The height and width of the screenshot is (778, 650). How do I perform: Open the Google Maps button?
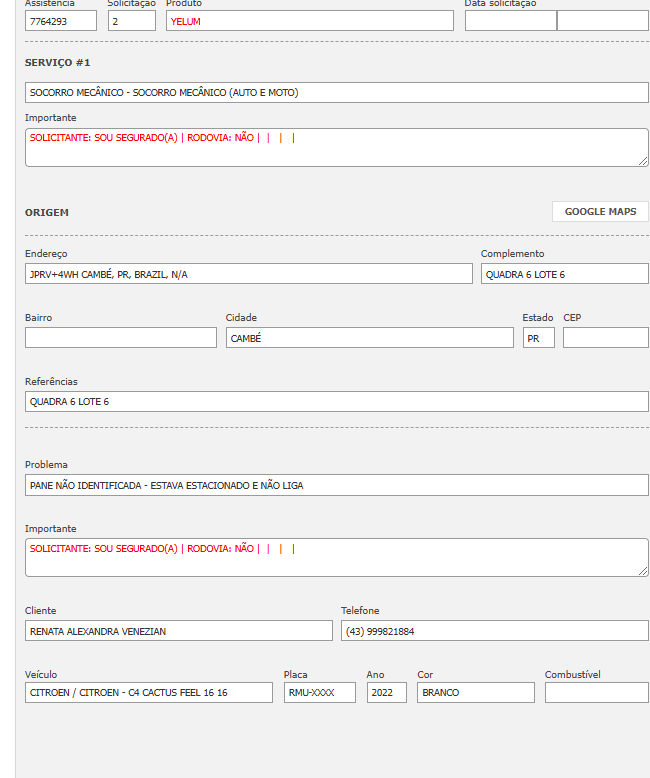click(x=600, y=211)
